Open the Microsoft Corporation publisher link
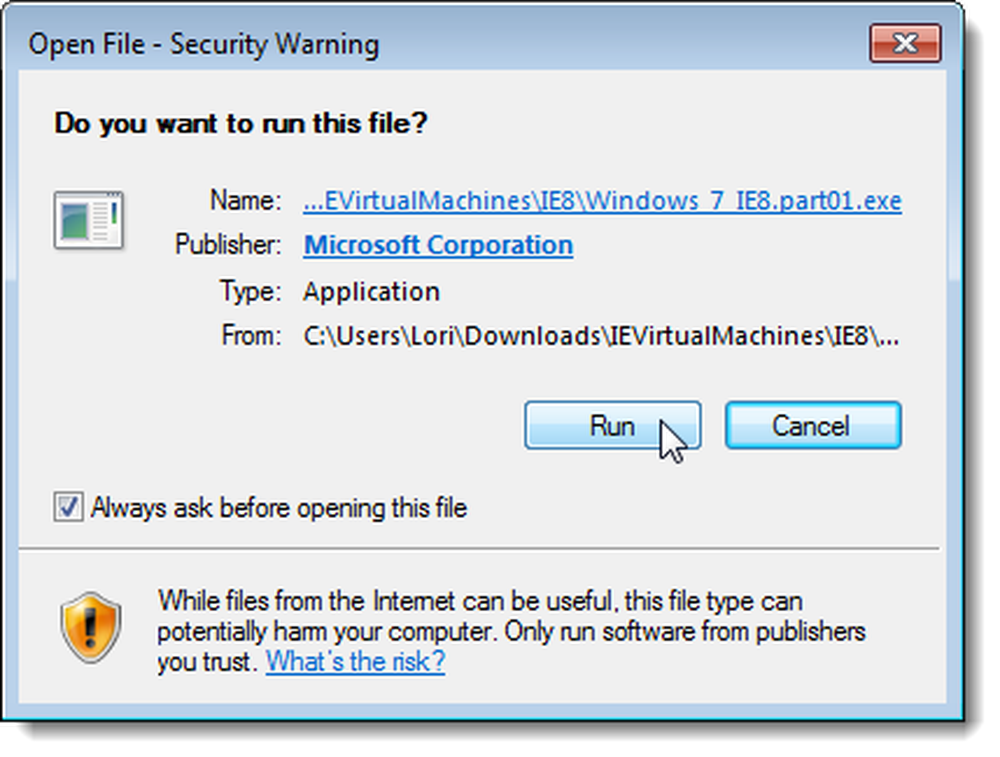1000x757 pixels. pyautogui.click(x=438, y=245)
